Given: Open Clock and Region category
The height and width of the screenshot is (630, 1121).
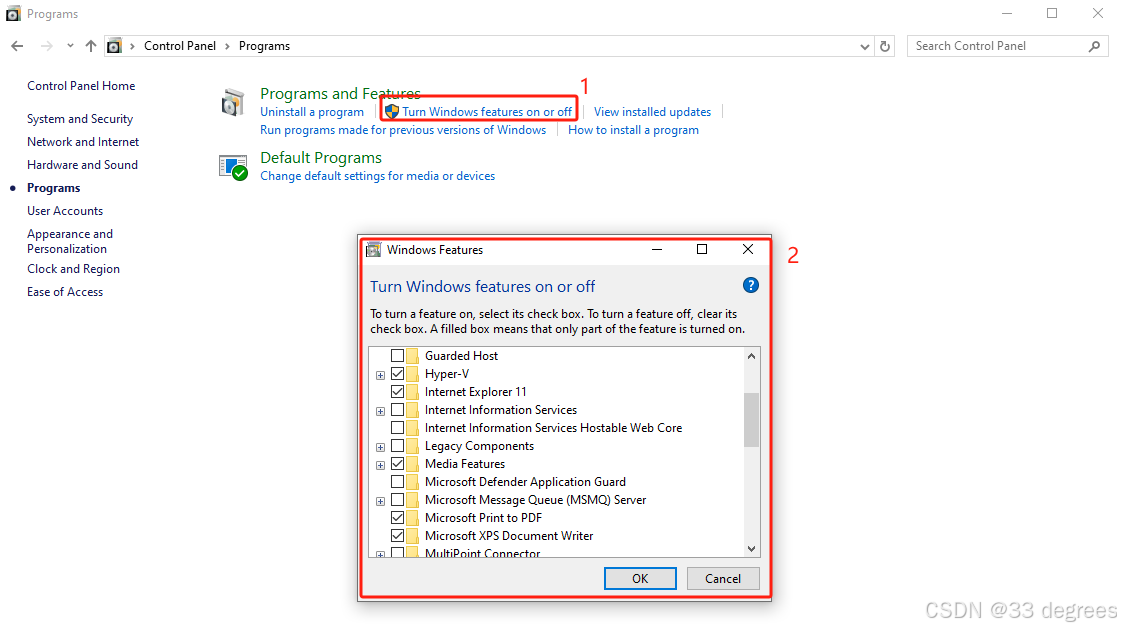Looking at the screenshot, I should click(74, 269).
